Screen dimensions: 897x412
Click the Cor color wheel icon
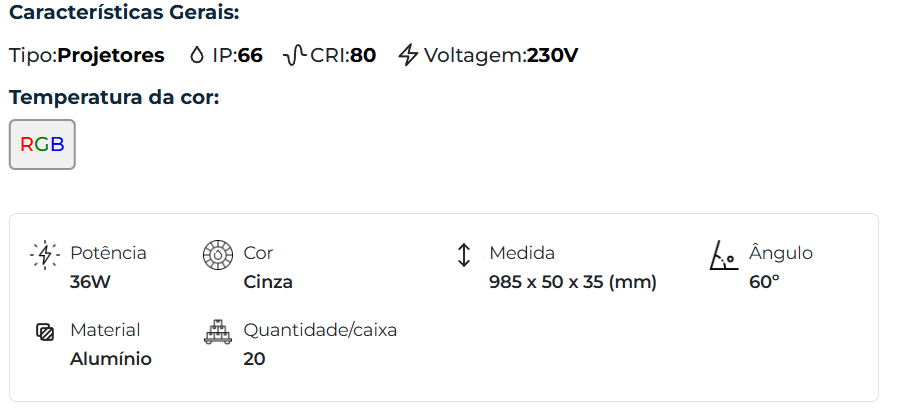click(218, 255)
